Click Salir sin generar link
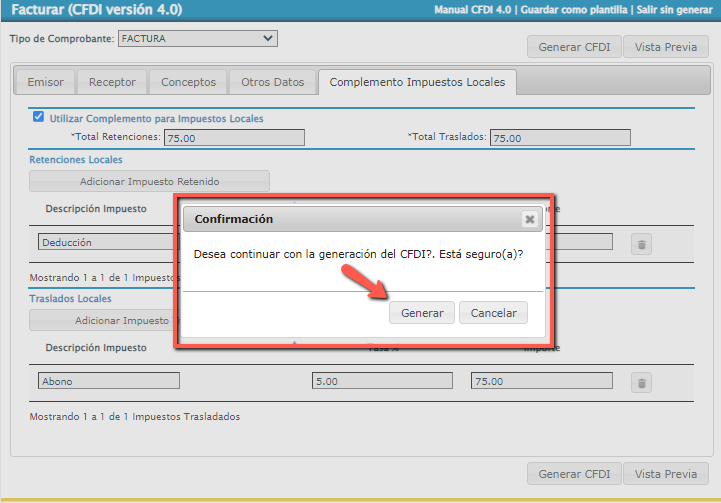The image size is (721, 503). tap(674, 10)
